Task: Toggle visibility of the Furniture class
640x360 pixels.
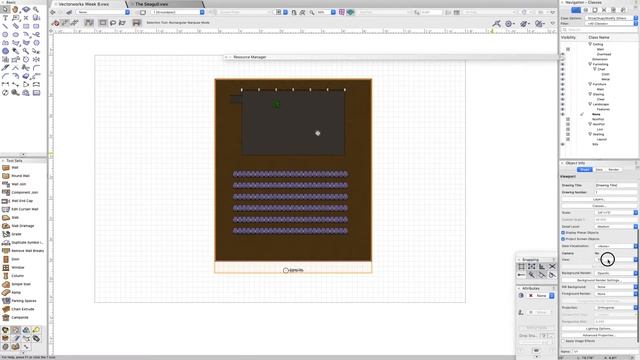Action: coord(563,84)
